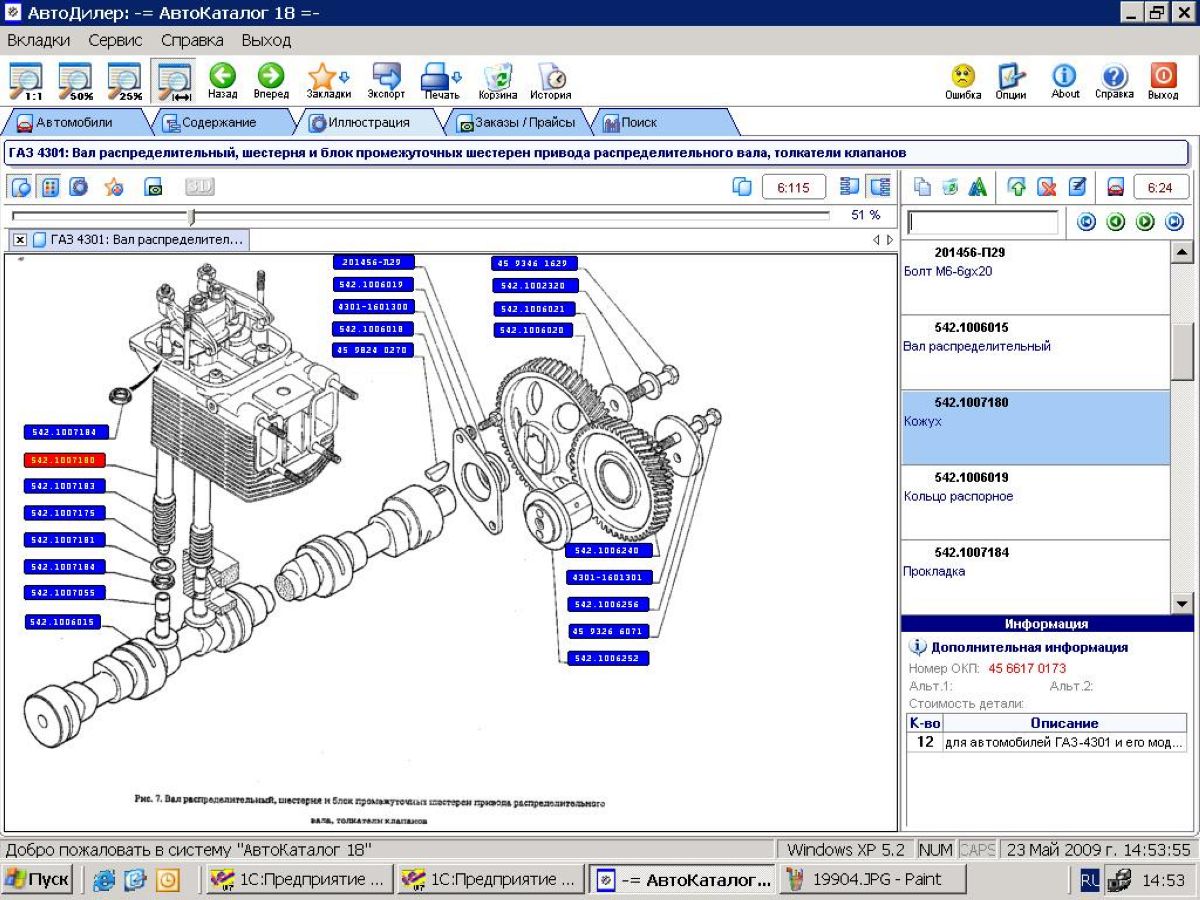Screen dimensions: 1200x900
Task: Switch to the Содержание tab
Action: (218, 123)
